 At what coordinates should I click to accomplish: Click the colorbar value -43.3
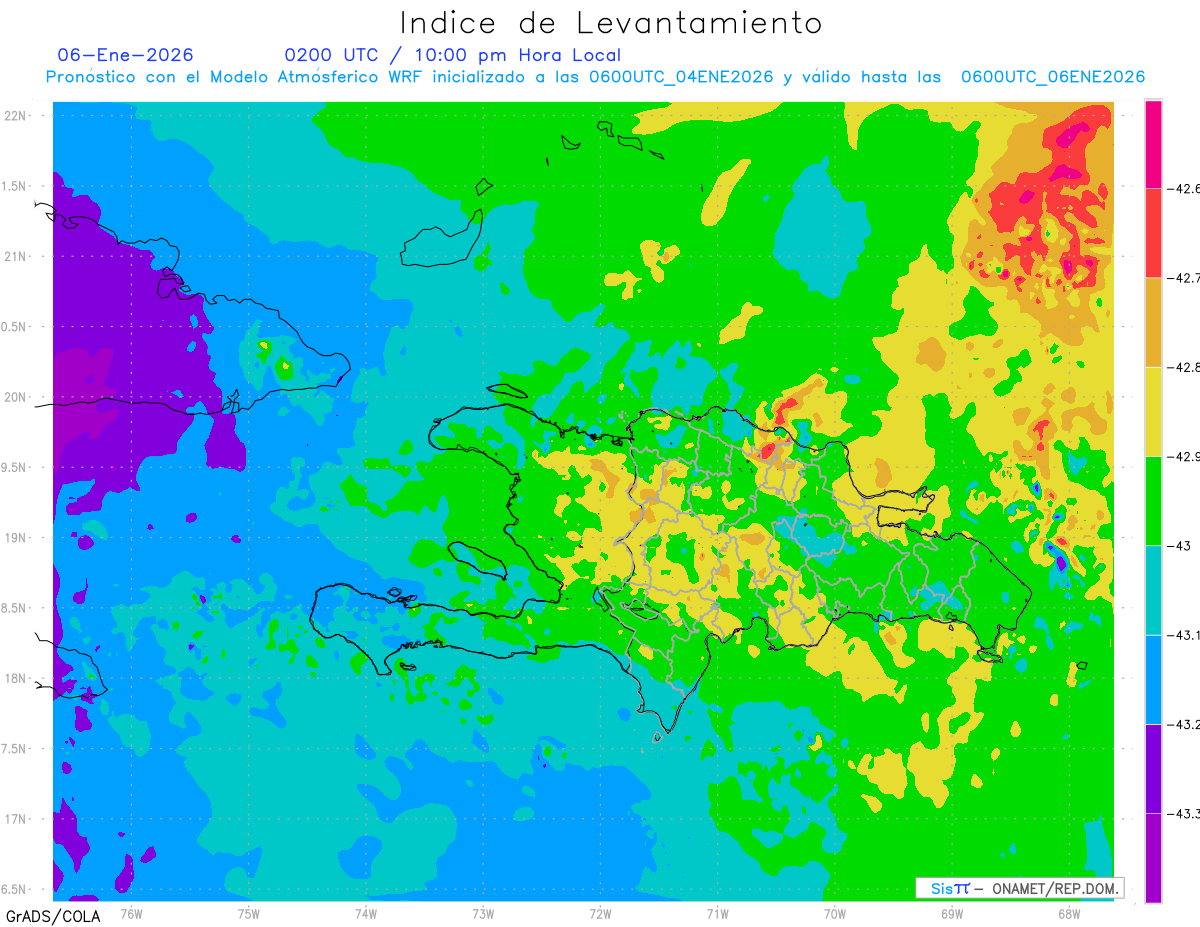pyautogui.click(x=1185, y=813)
